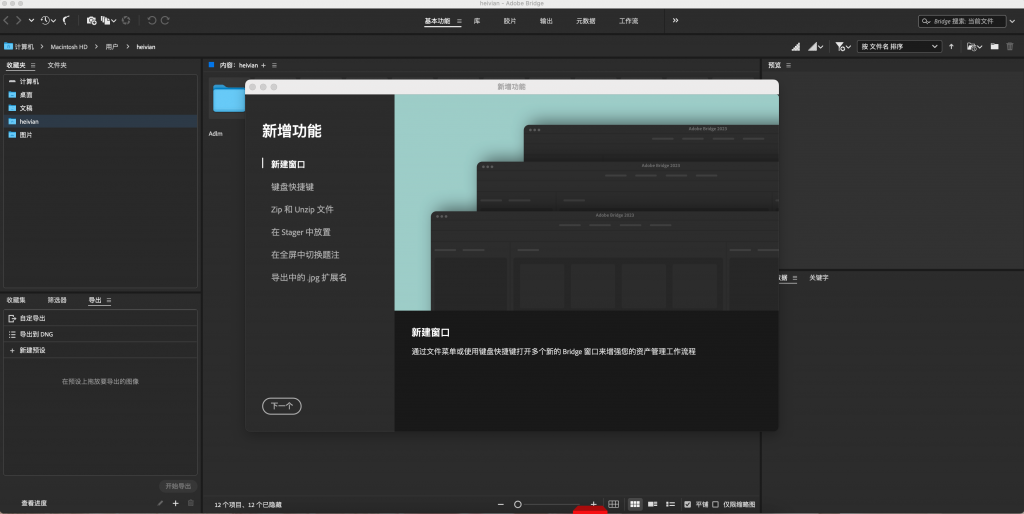Toggle ascending order arrow
The width and height of the screenshot is (1024, 514).
coord(952,46)
